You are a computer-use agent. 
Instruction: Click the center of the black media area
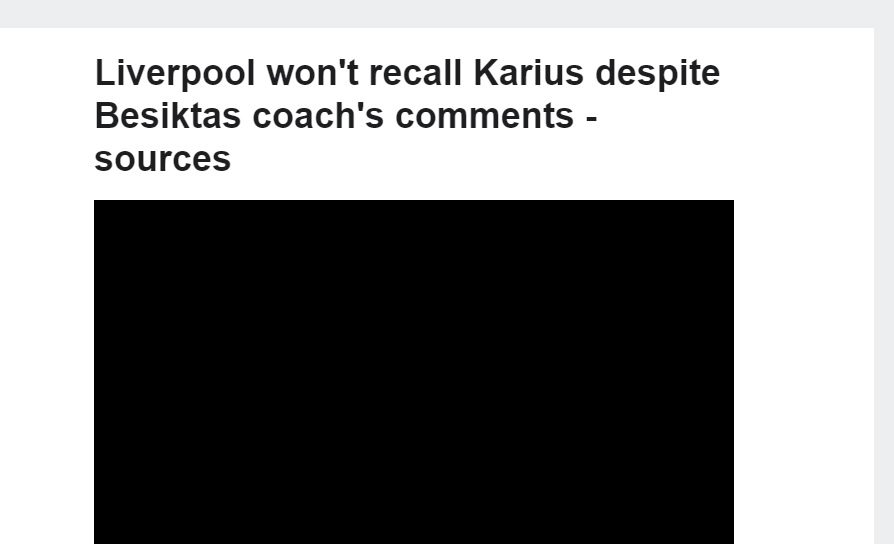click(414, 372)
